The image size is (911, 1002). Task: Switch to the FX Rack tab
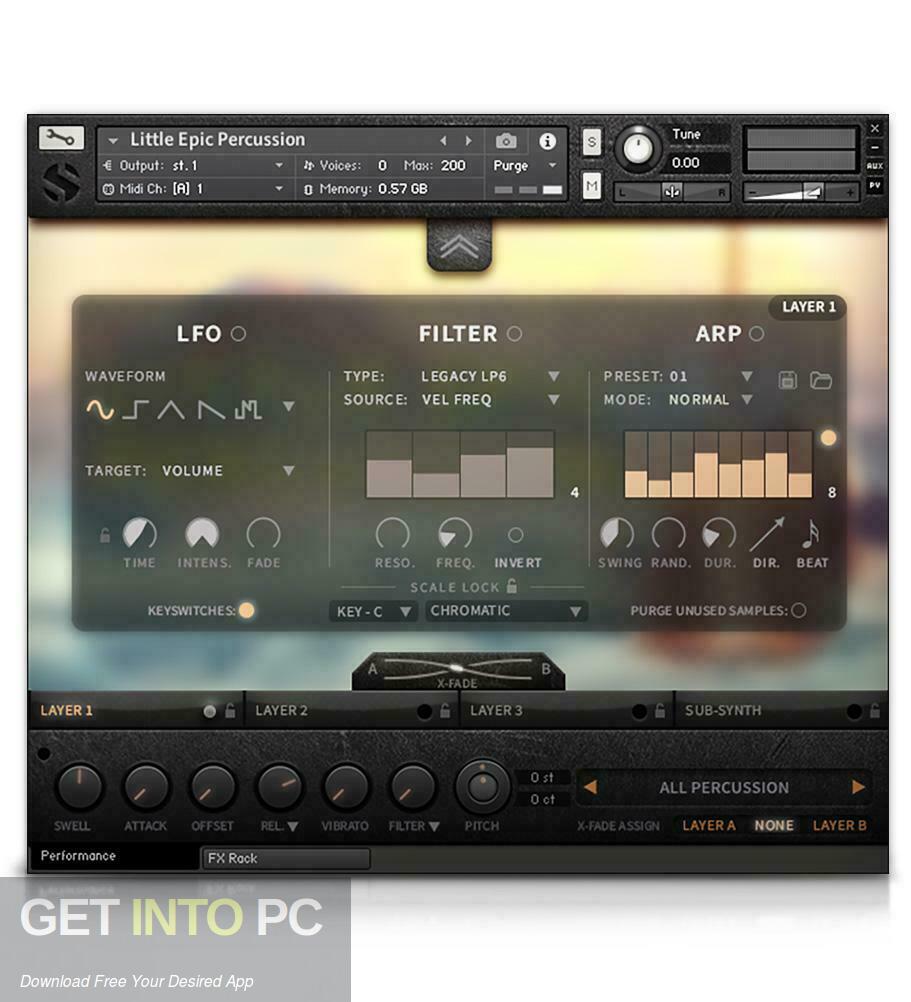coord(285,858)
